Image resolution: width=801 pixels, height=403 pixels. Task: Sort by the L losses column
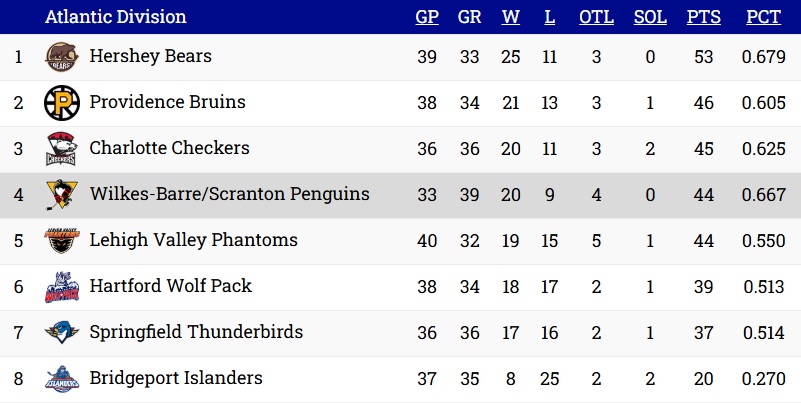550,17
